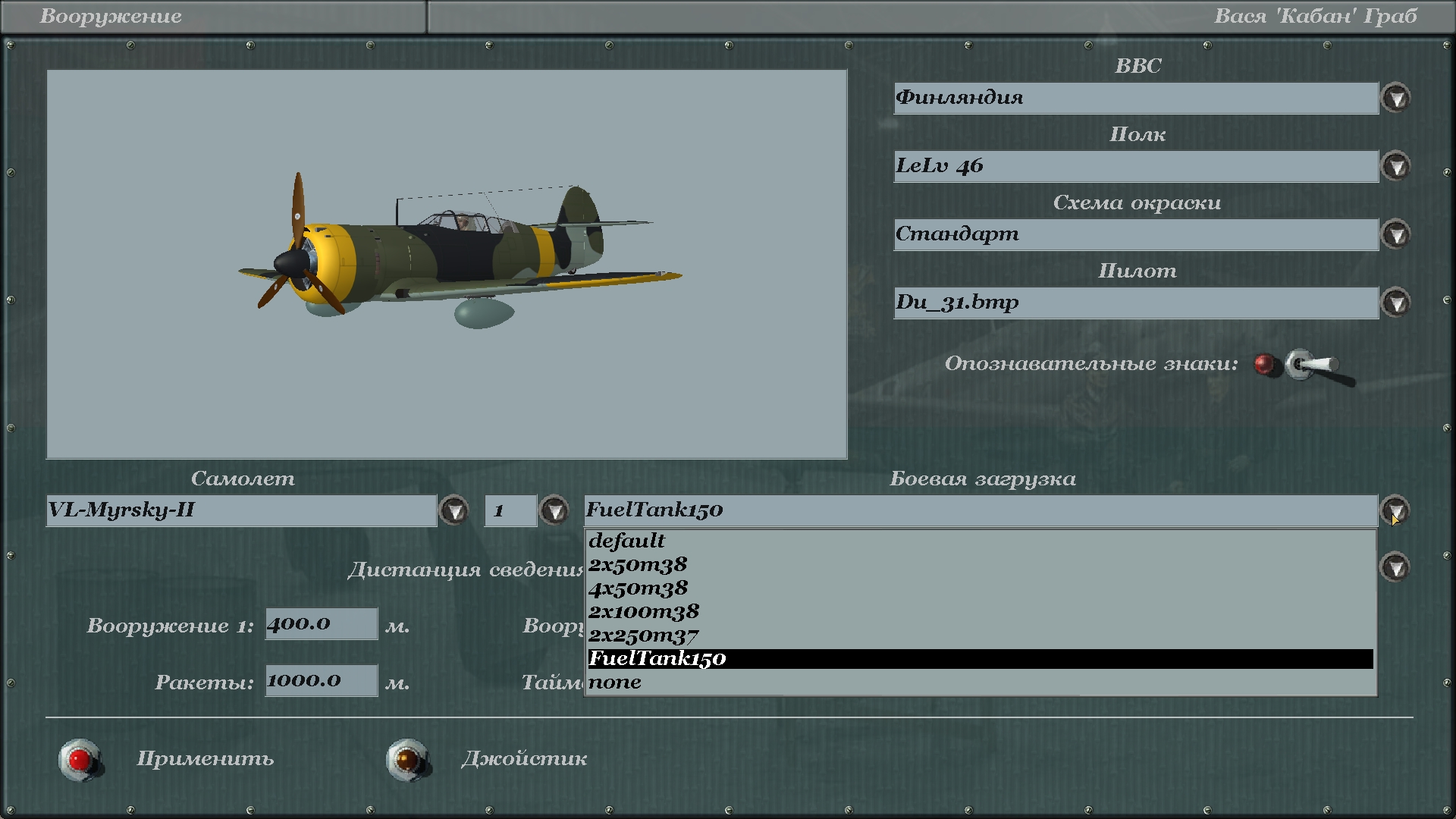Choose the 2x50m38 loadout entry
The image size is (1456, 819).
click(637, 564)
